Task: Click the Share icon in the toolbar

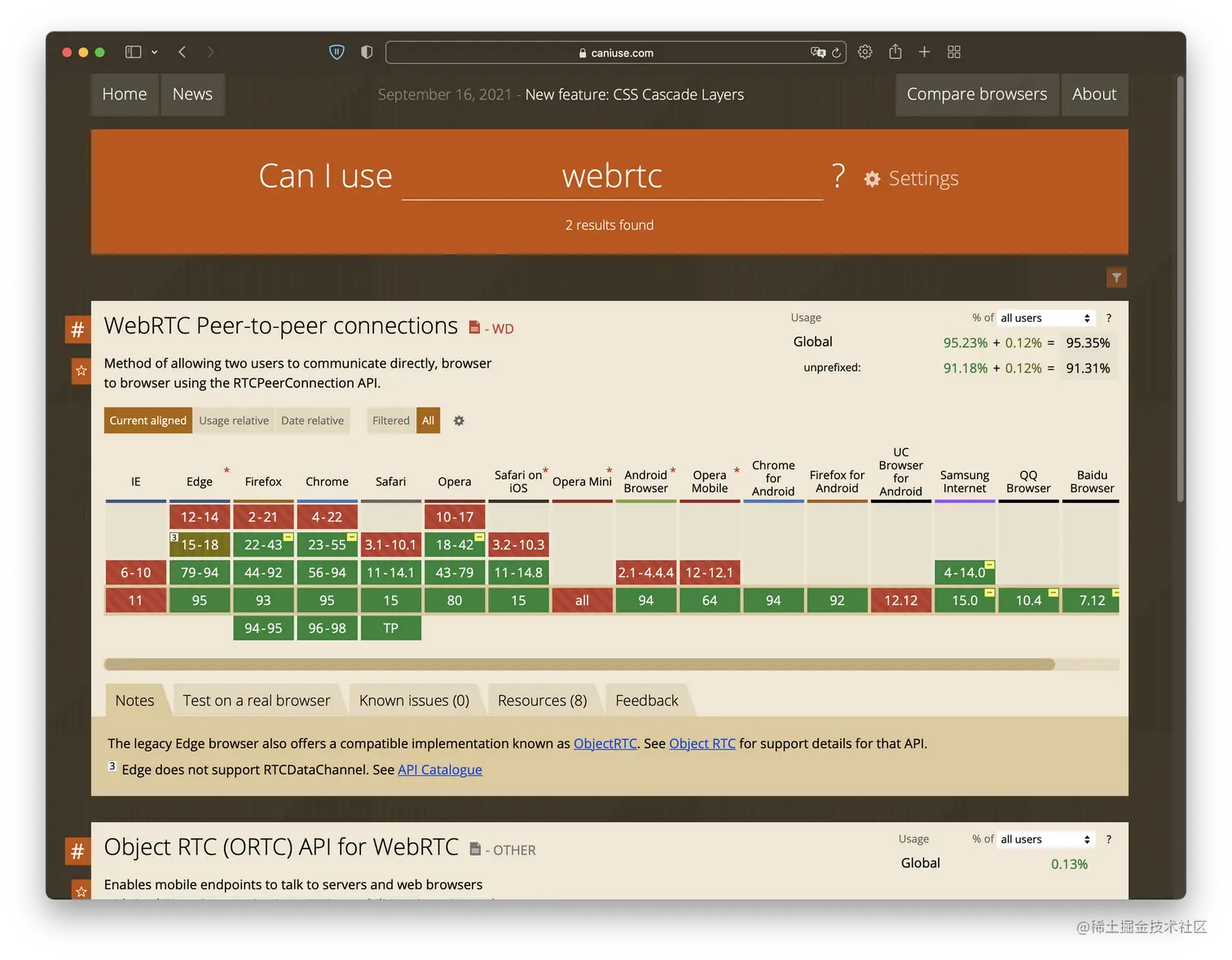Action: pos(895,51)
